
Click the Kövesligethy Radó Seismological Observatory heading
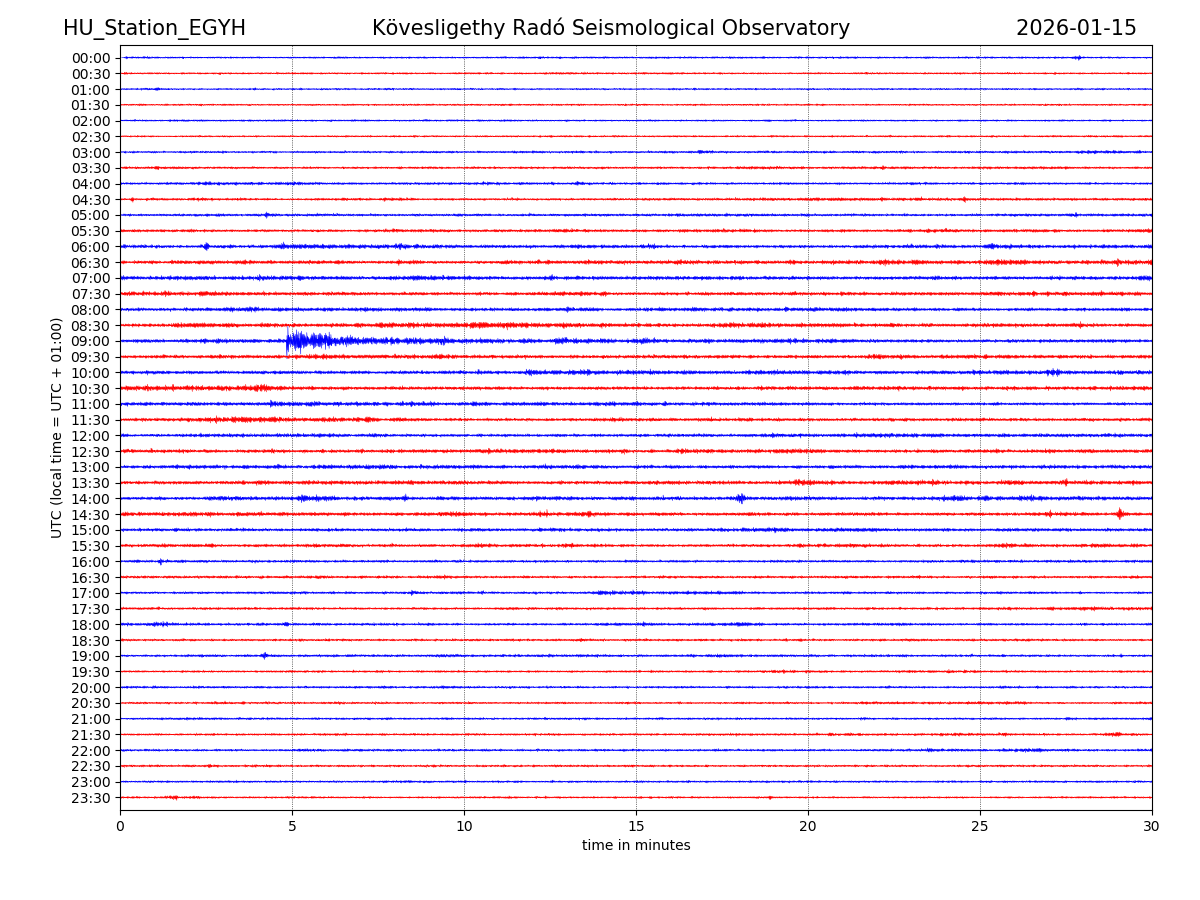point(610,29)
